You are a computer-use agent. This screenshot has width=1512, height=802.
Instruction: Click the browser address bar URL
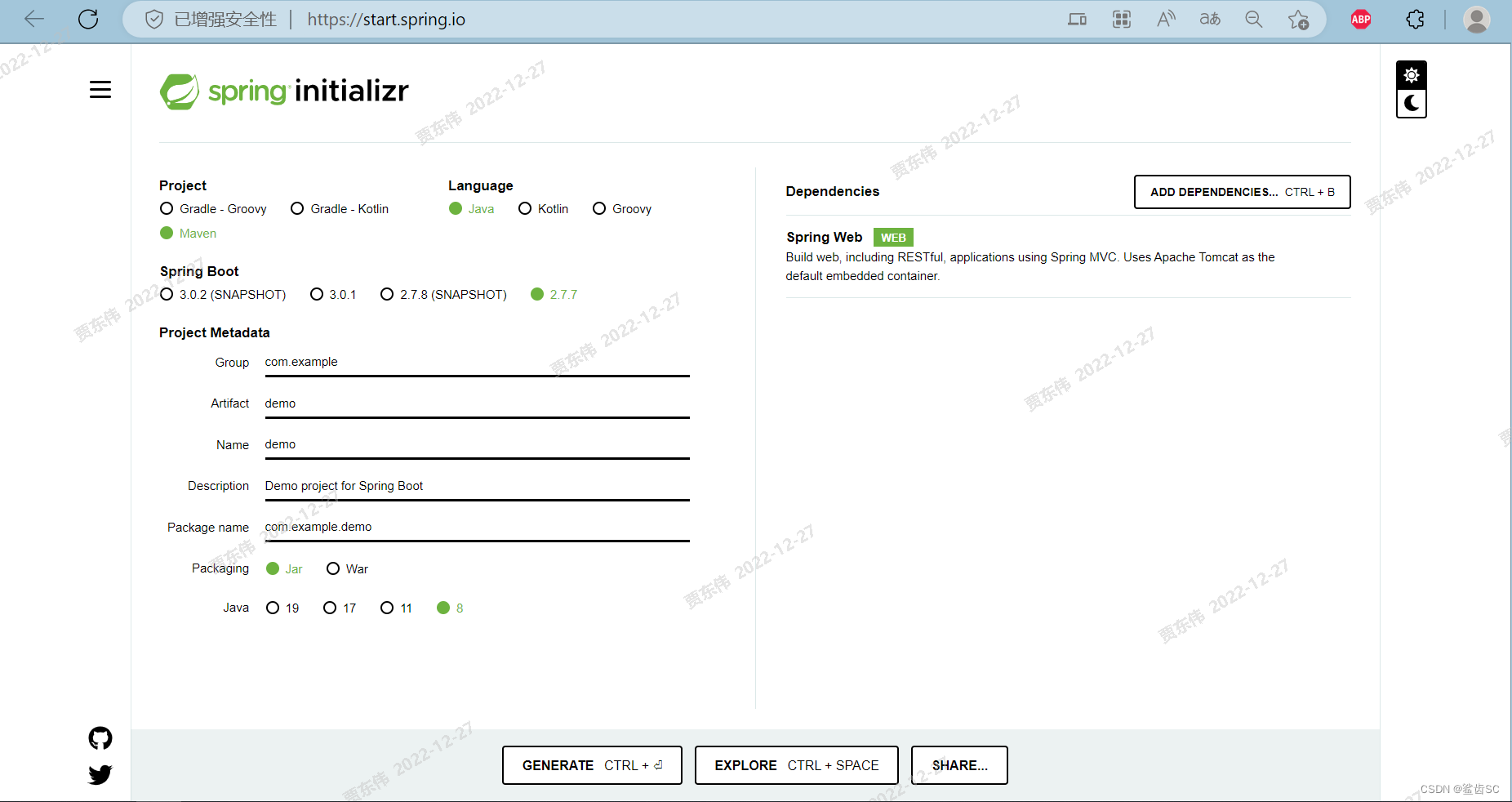pyautogui.click(x=386, y=20)
